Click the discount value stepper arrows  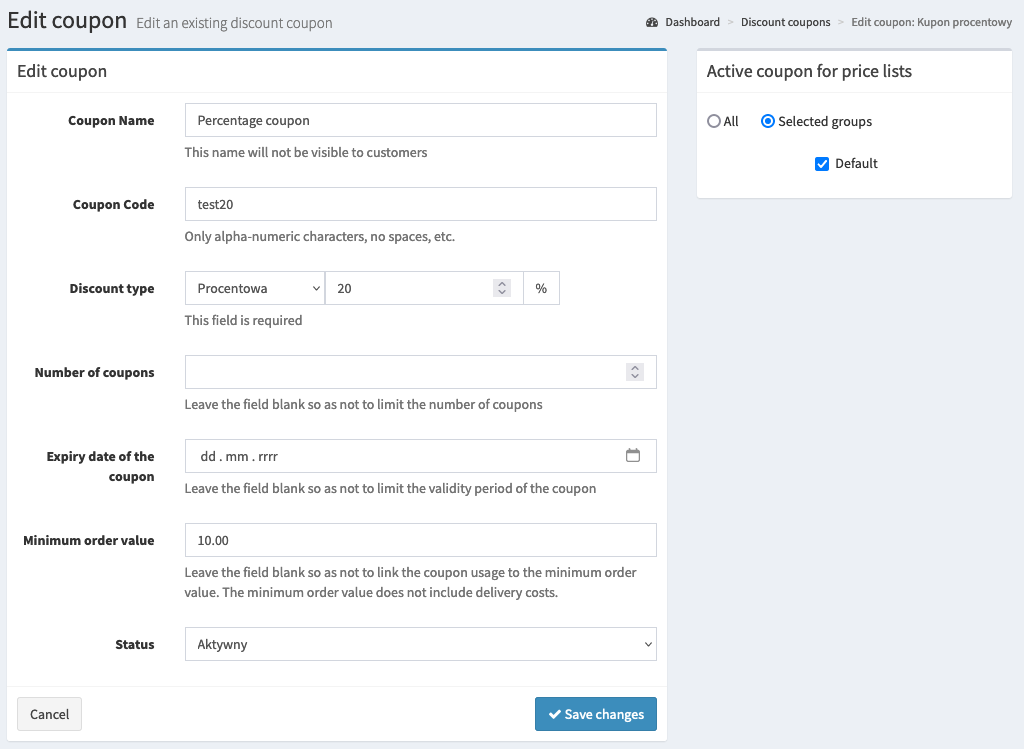[x=502, y=288]
